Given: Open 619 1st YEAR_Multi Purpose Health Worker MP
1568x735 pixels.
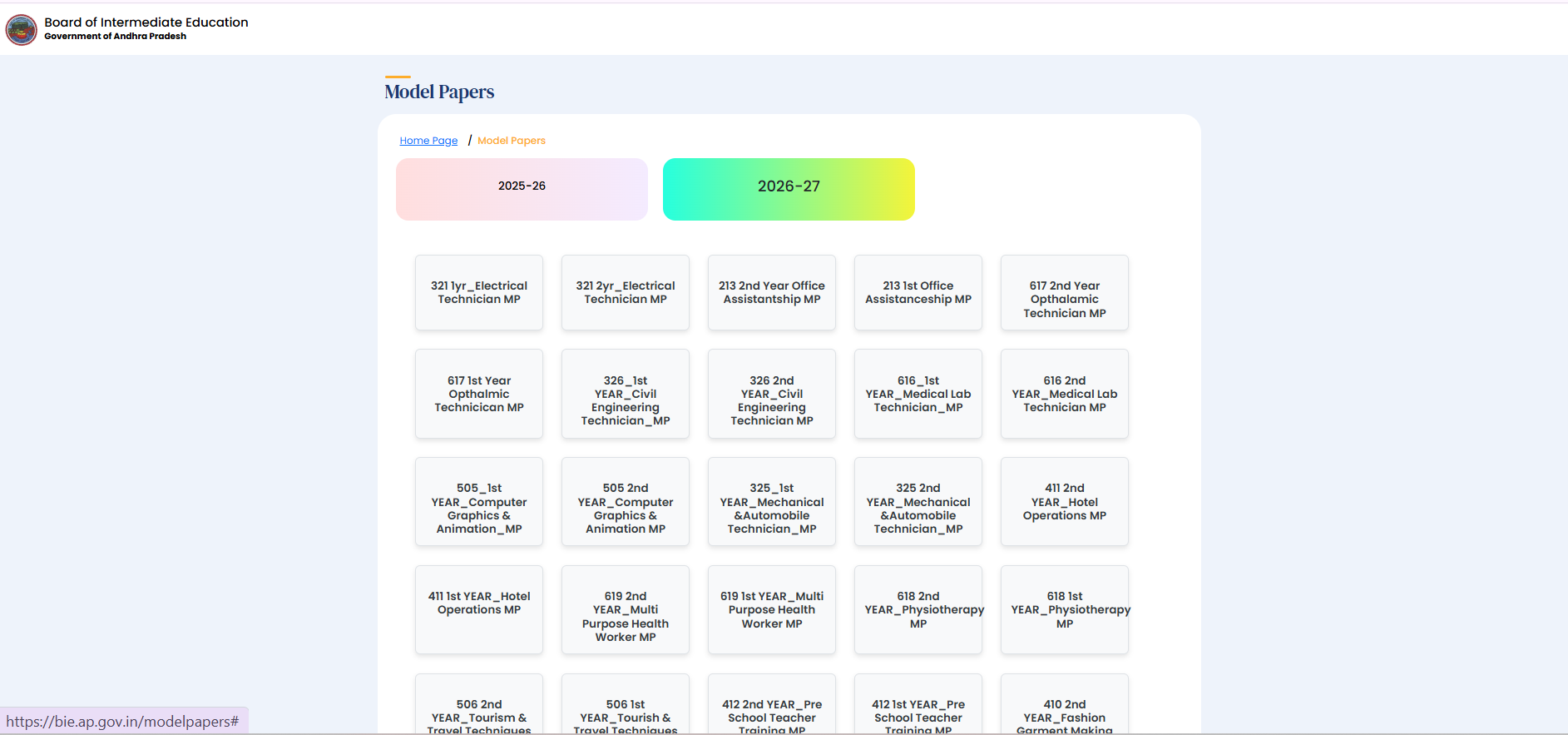Looking at the screenshot, I should pos(772,610).
